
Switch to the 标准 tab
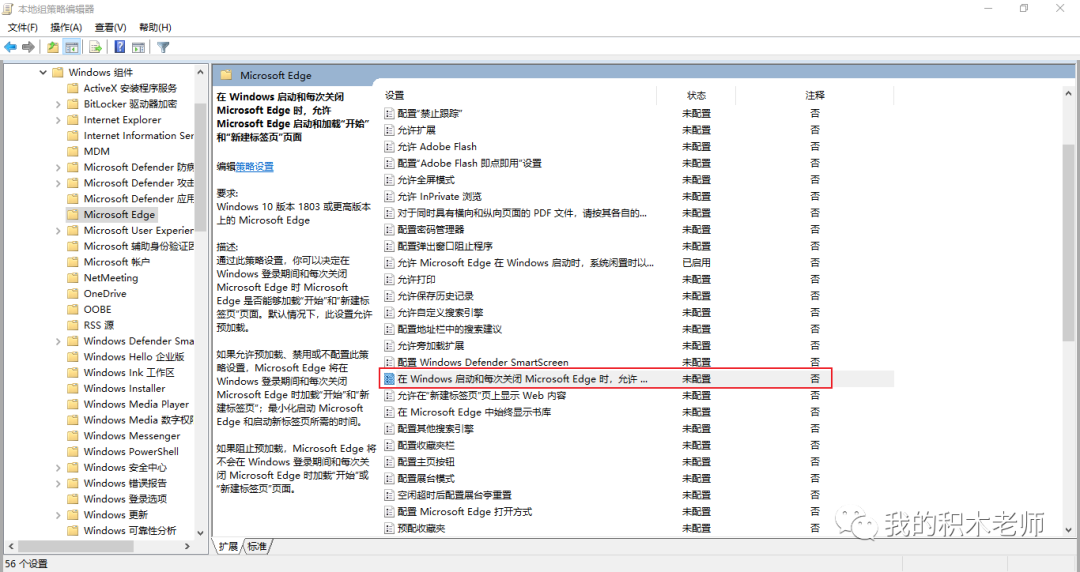[x=258, y=547]
